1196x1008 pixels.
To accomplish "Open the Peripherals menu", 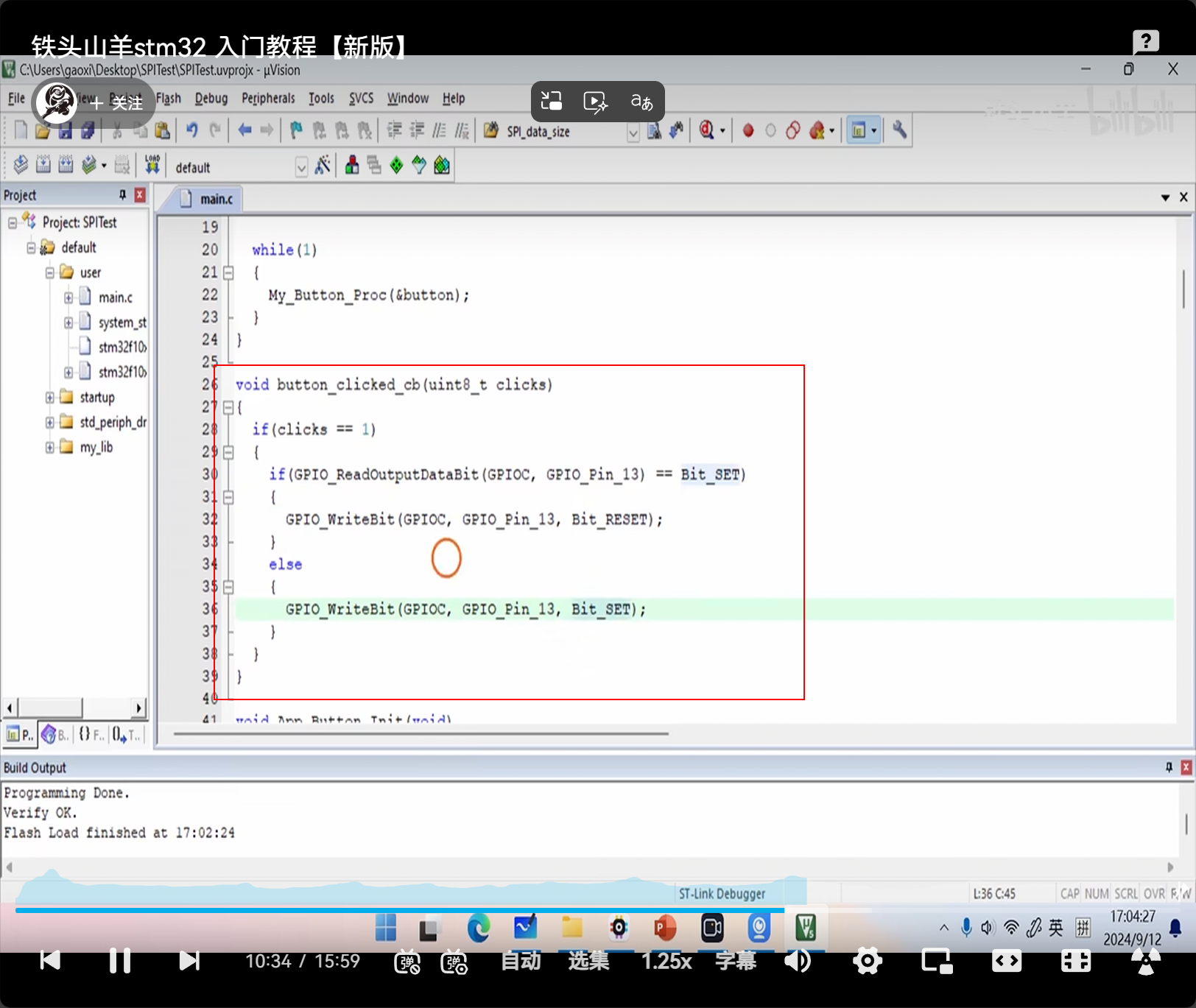I will pos(268,98).
